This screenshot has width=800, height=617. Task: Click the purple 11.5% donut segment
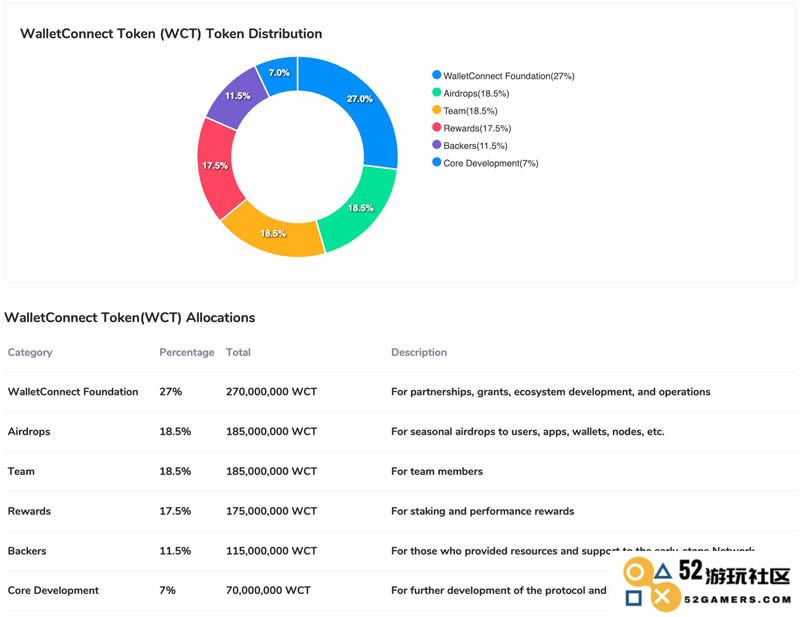tap(237, 95)
